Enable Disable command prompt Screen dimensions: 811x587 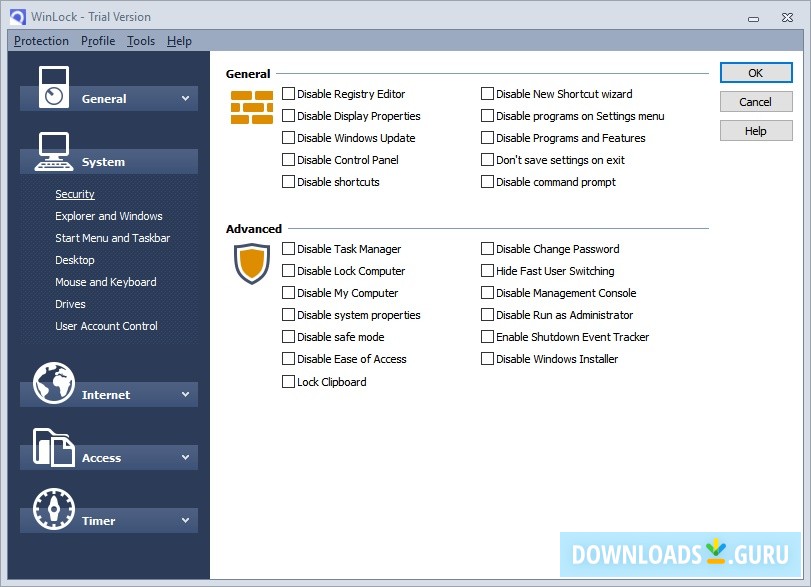(x=487, y=181)
